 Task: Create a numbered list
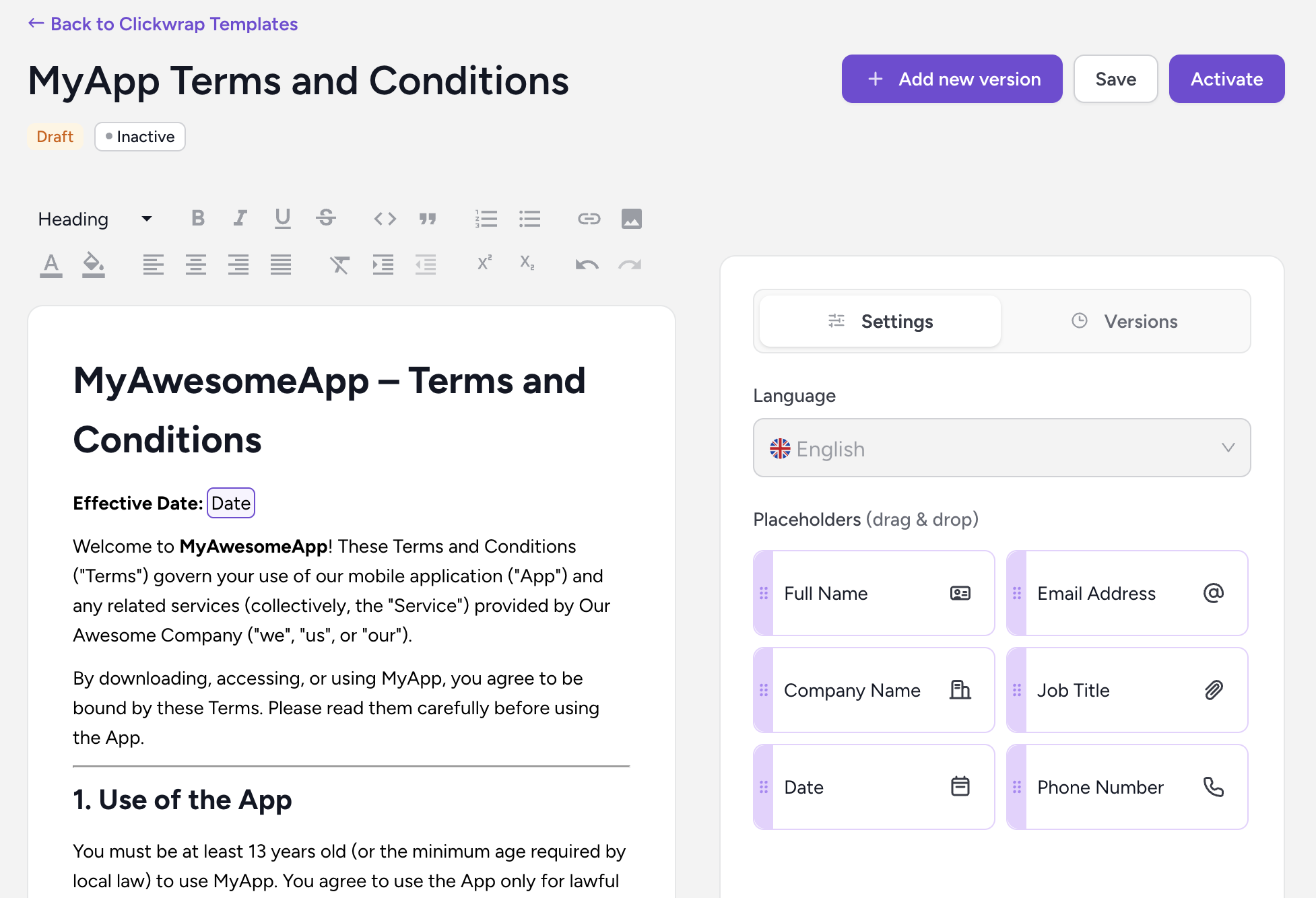click(486, 219)
